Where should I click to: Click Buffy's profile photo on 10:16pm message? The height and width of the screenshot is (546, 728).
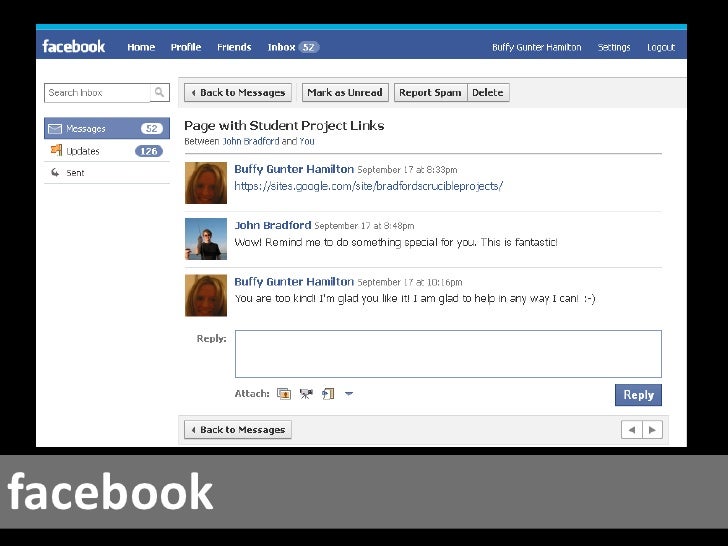(x=206, y=295)
